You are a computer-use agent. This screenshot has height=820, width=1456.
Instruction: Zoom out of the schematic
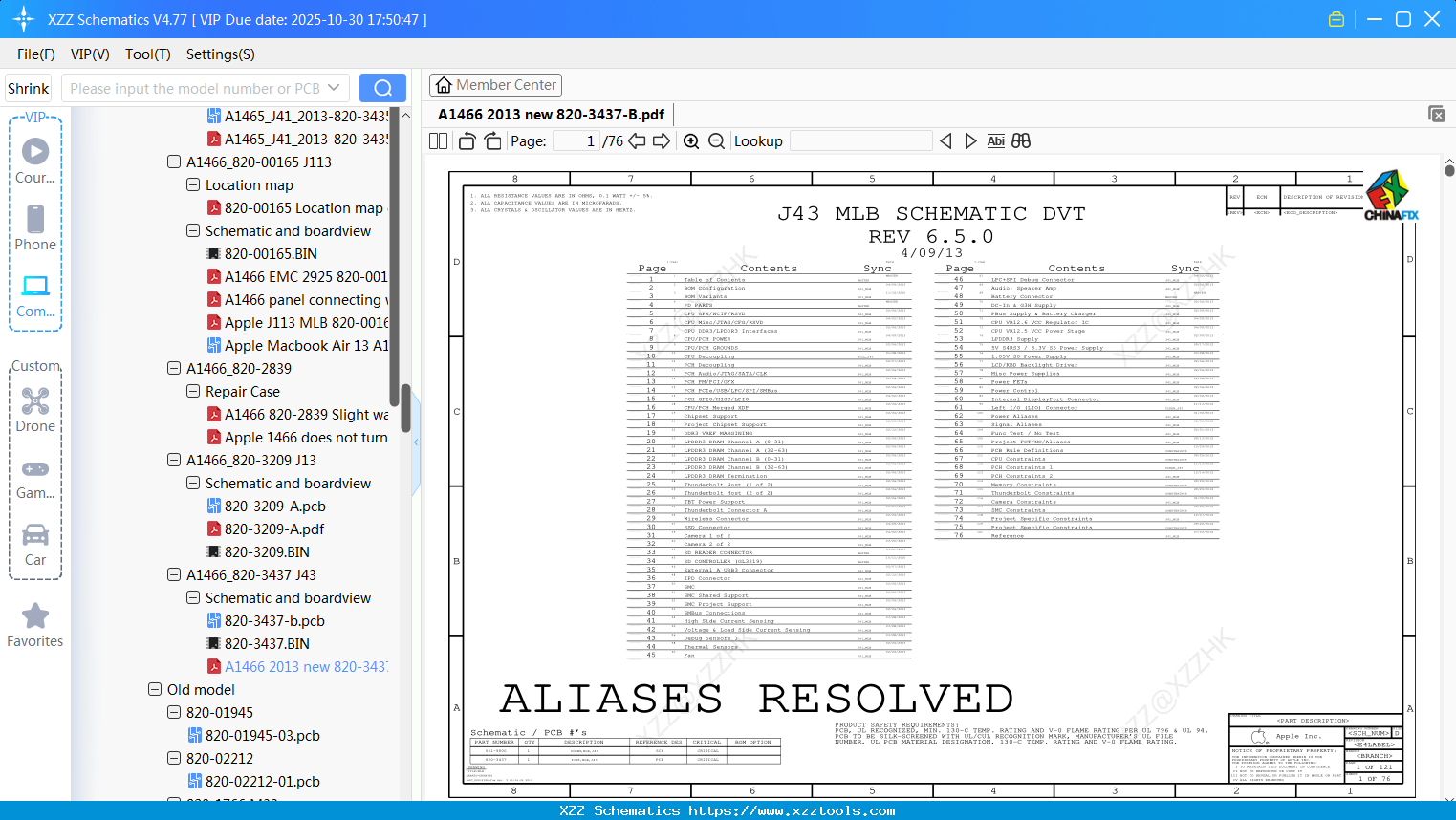[x=716, y=141]
